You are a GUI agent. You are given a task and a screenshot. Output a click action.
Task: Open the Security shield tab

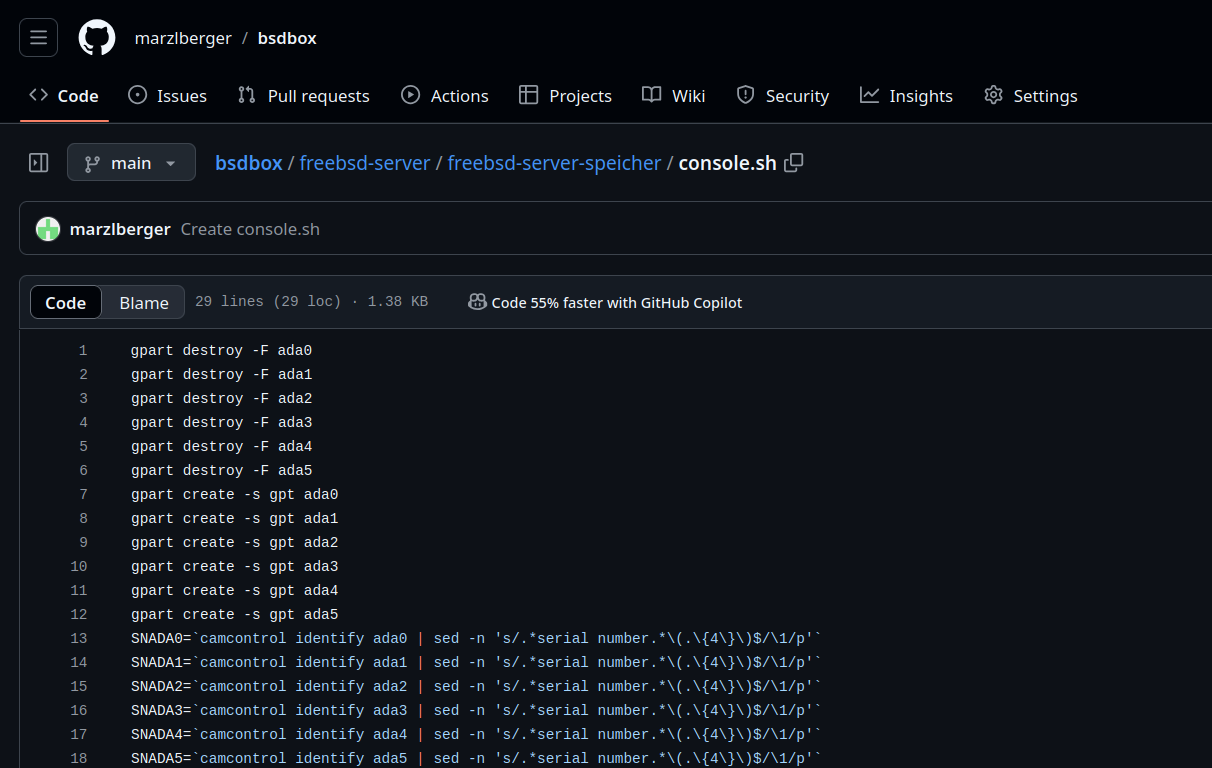tap(782, 96)
